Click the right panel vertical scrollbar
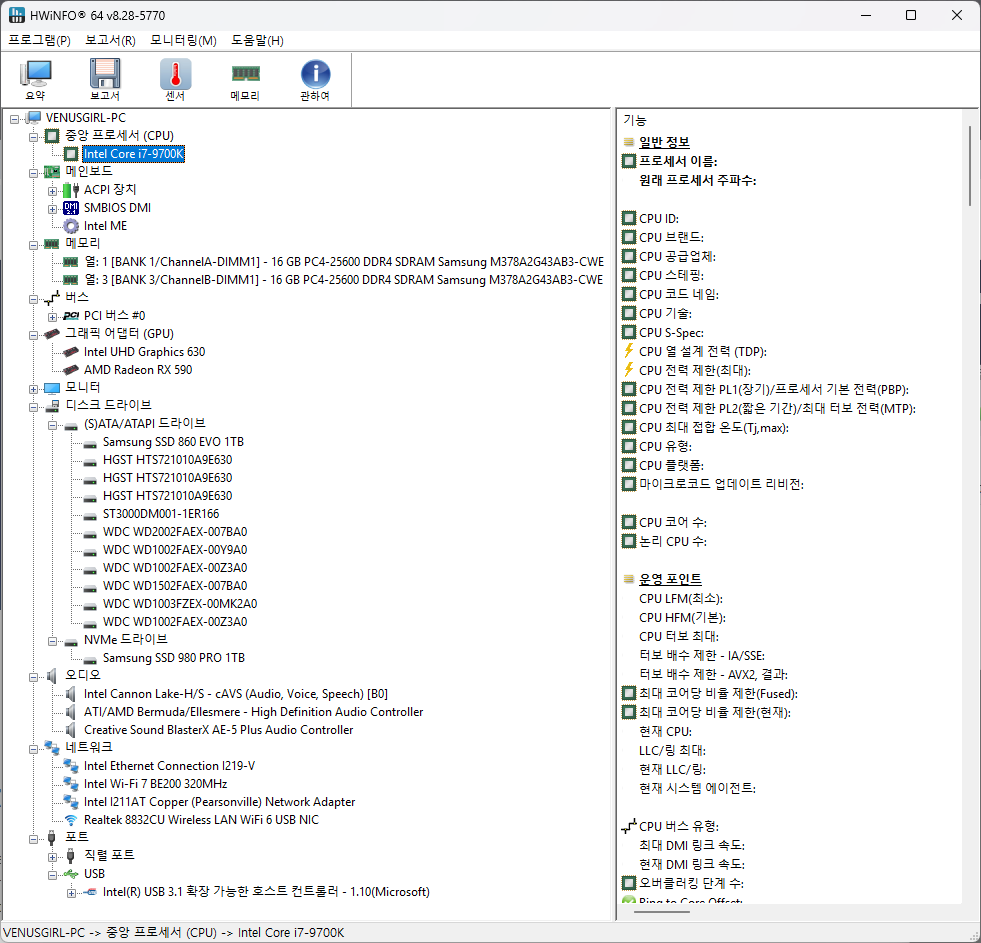 point(970,165)
